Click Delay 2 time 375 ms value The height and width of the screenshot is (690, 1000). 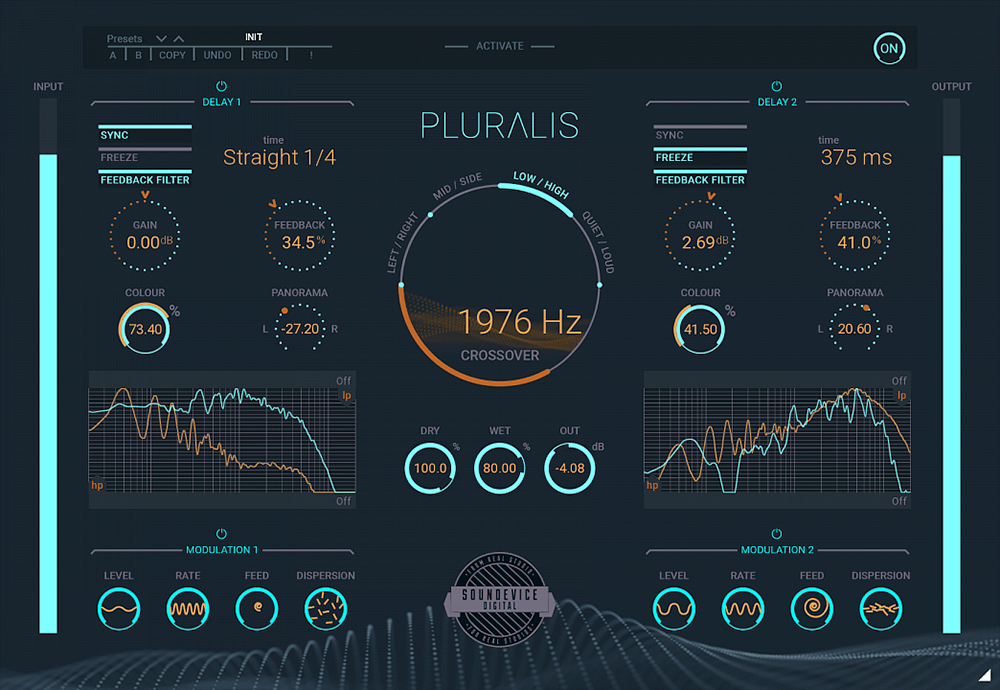(856, 157)
